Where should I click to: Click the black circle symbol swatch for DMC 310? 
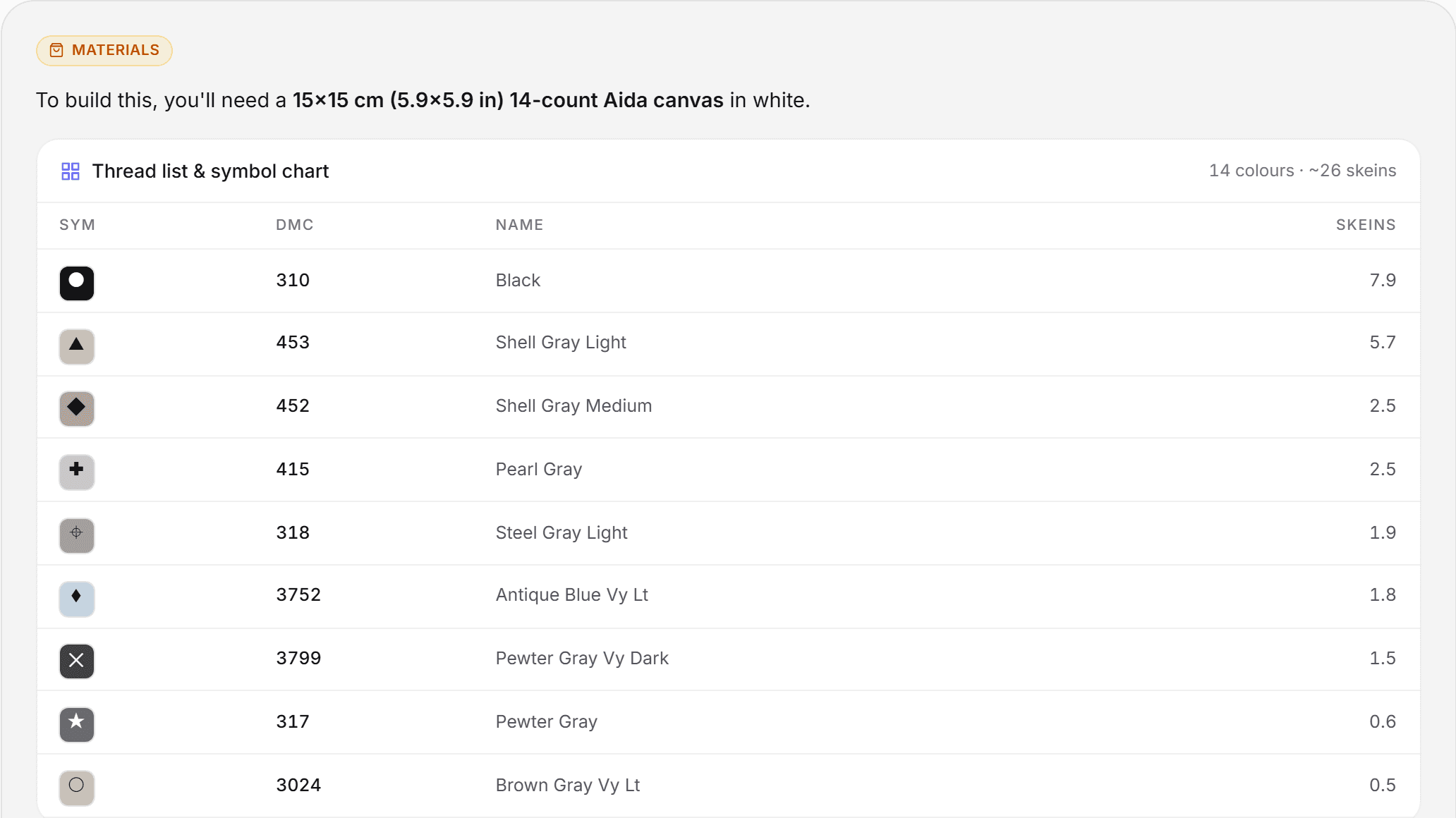pos(77,283)
